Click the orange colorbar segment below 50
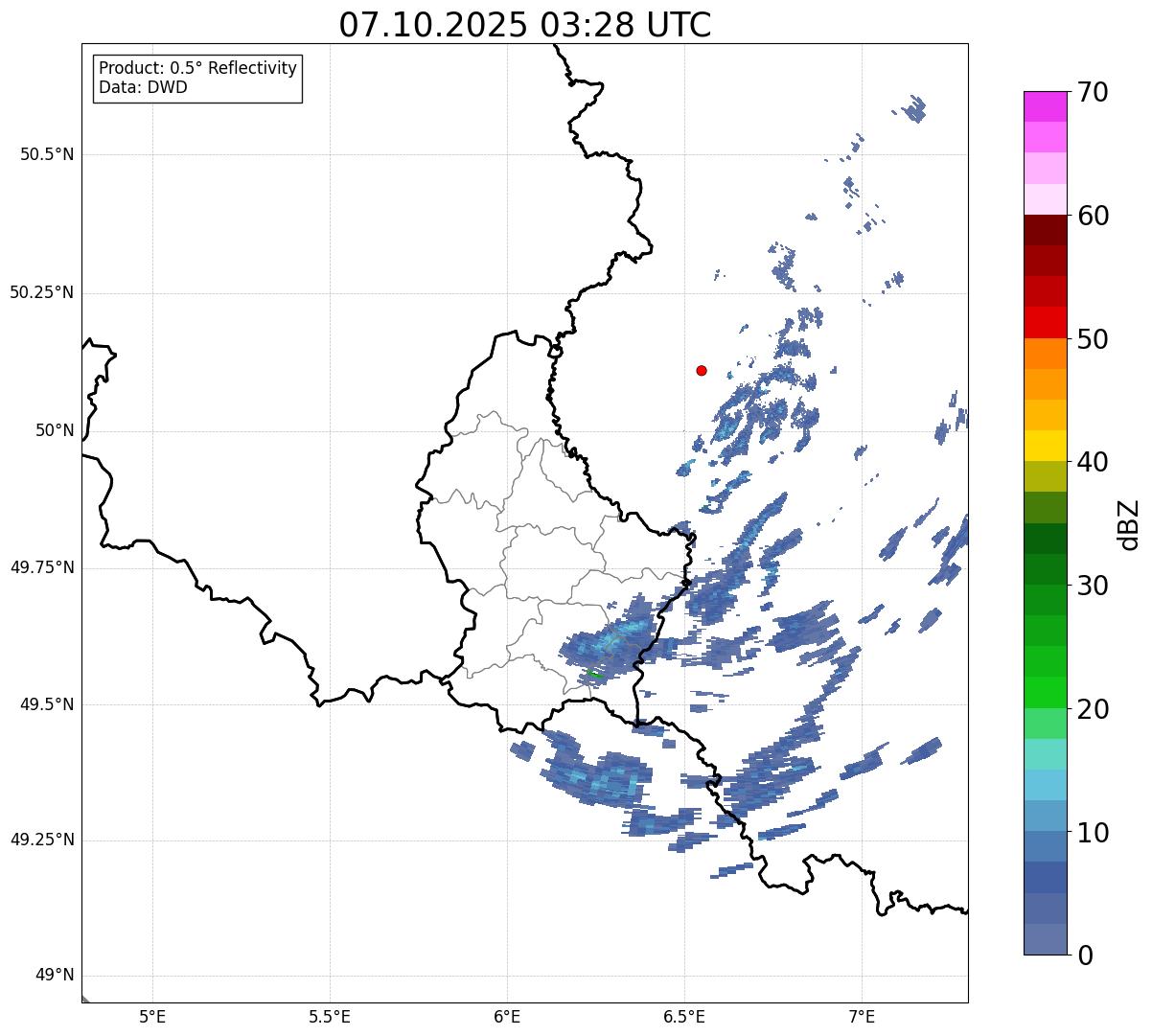Viewport: 1152px width, 1036px height. (x=1046, y=354)
